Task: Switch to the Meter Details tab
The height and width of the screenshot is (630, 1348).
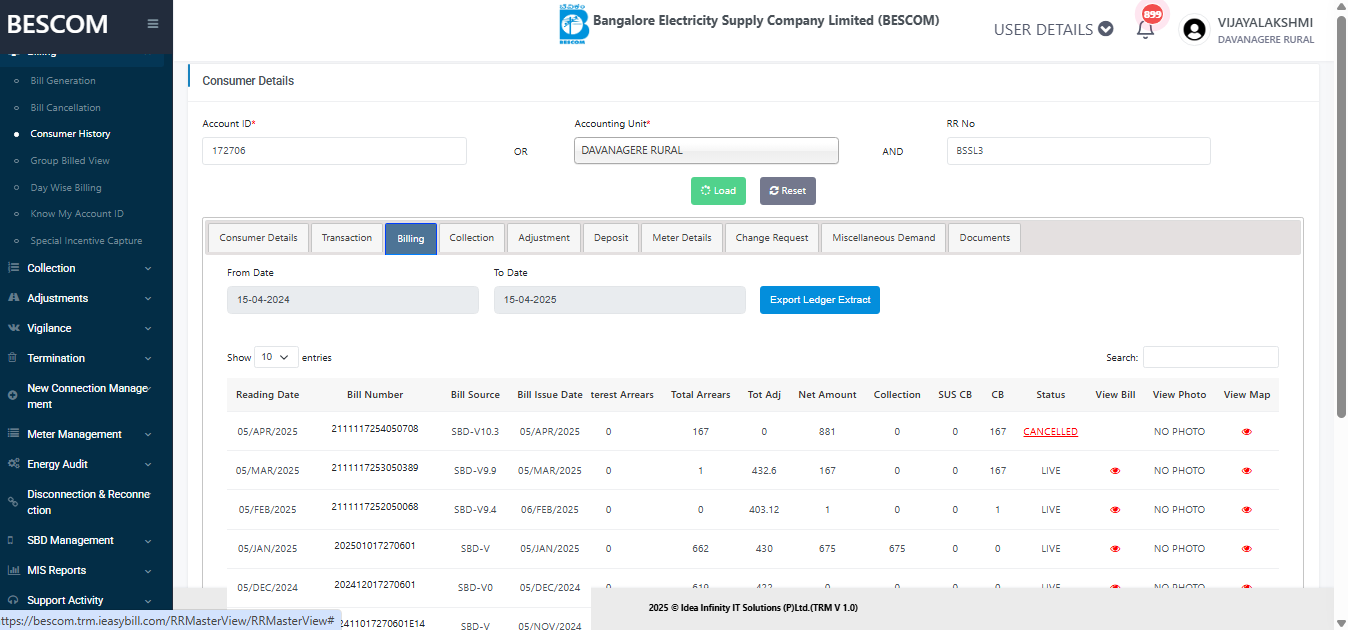Action: [x=682, y=238]
